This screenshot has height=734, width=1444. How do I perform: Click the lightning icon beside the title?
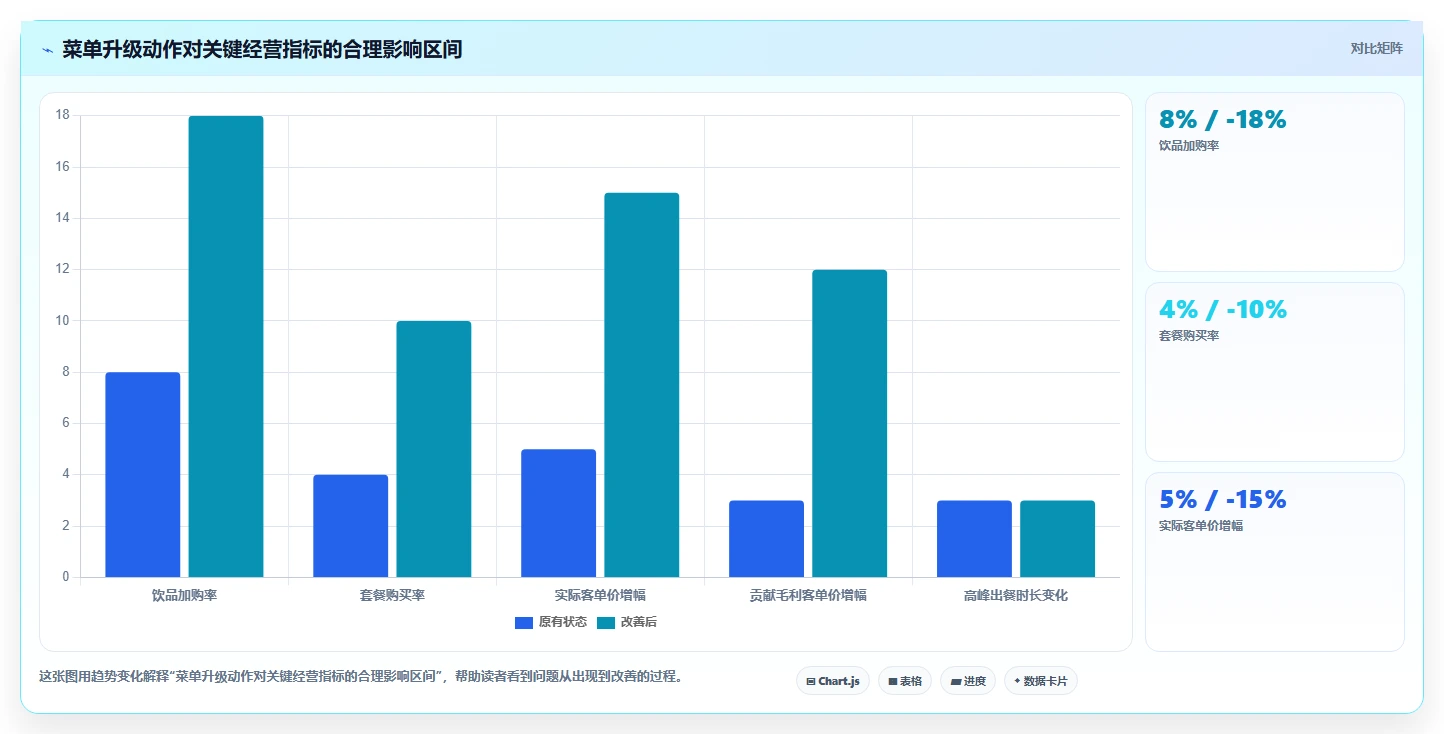47,50
